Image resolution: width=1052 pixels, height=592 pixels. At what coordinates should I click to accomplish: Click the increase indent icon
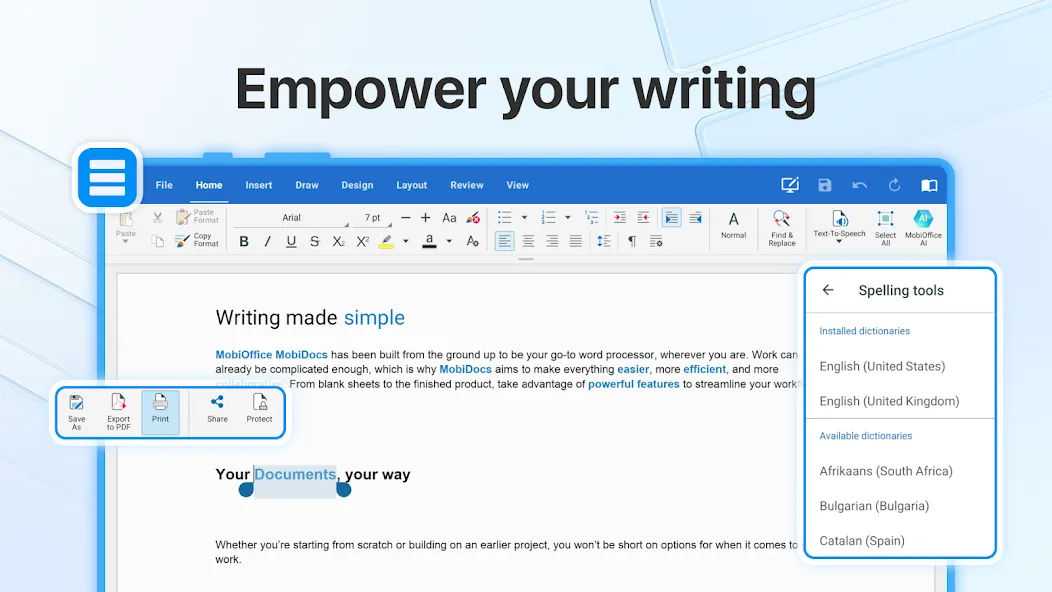coord(619,217)
